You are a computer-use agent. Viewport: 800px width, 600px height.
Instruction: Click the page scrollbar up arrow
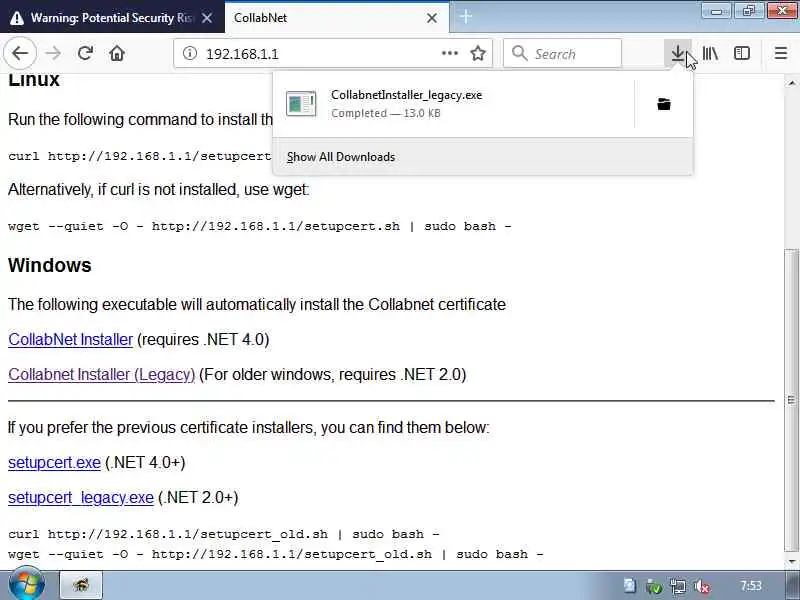point(791,83)
